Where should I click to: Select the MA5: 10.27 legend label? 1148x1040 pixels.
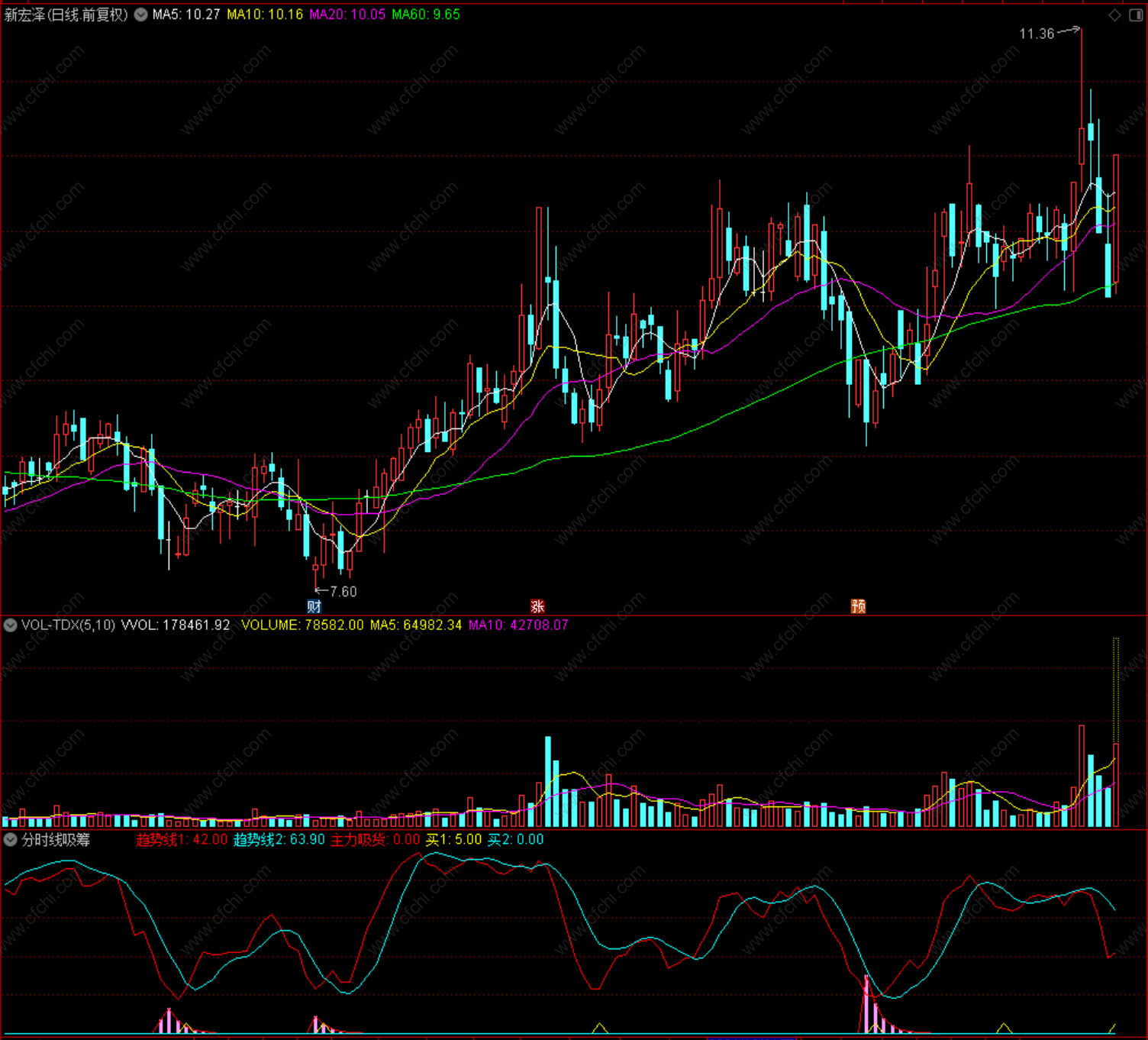click(x=186, y=15)
